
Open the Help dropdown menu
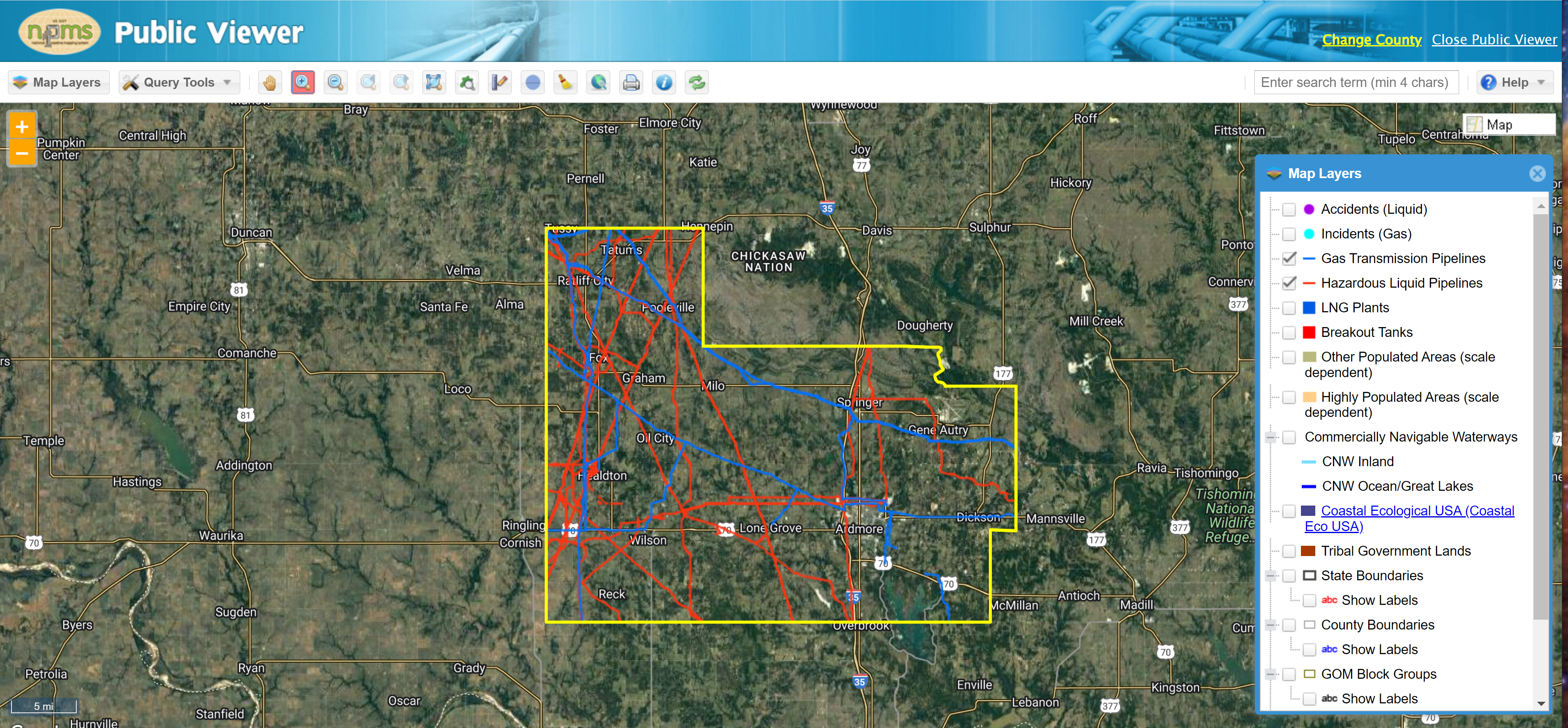(1514, 82)
